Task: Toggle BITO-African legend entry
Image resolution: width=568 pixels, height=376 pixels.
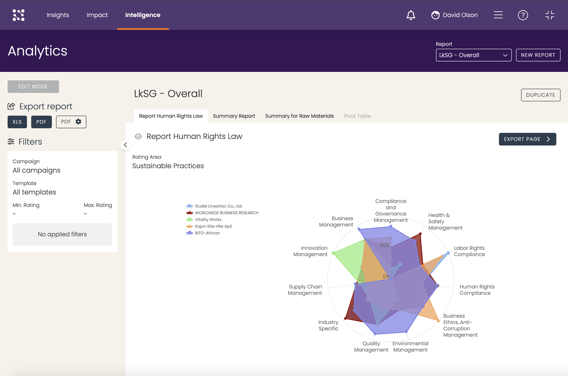Action: click(x=203, y=233)
